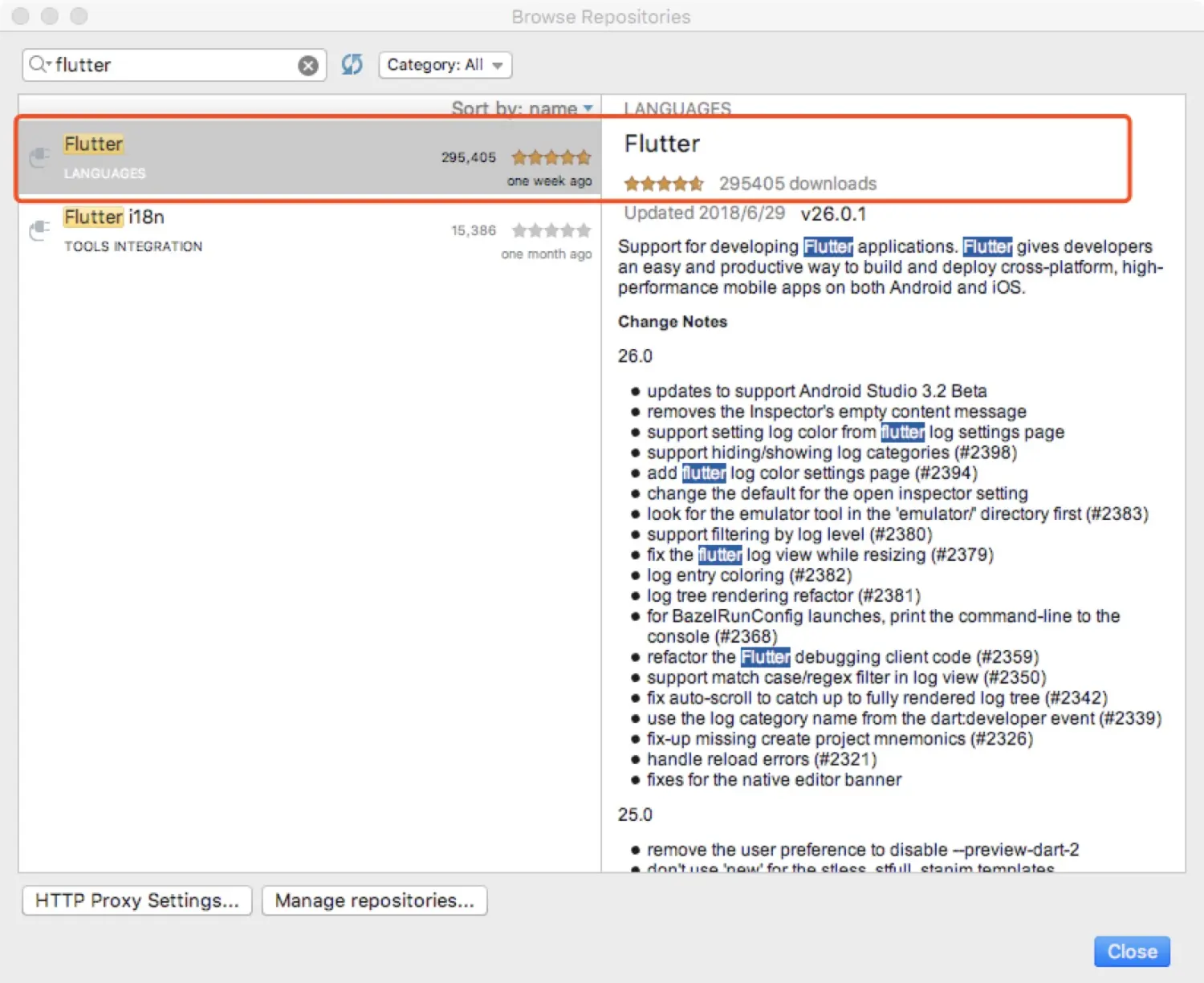Click the 295,405 download count
1204x983 pixels.
coord(469,157)
